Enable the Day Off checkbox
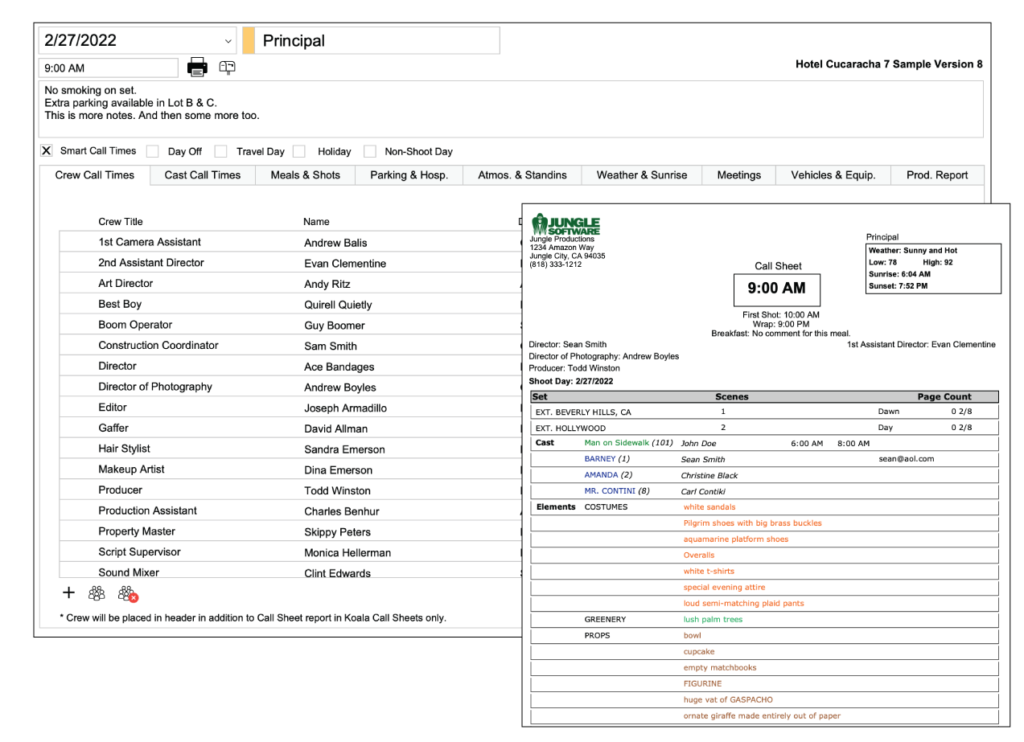Viewport: 1024px width, 742px height. pos(153,152)
